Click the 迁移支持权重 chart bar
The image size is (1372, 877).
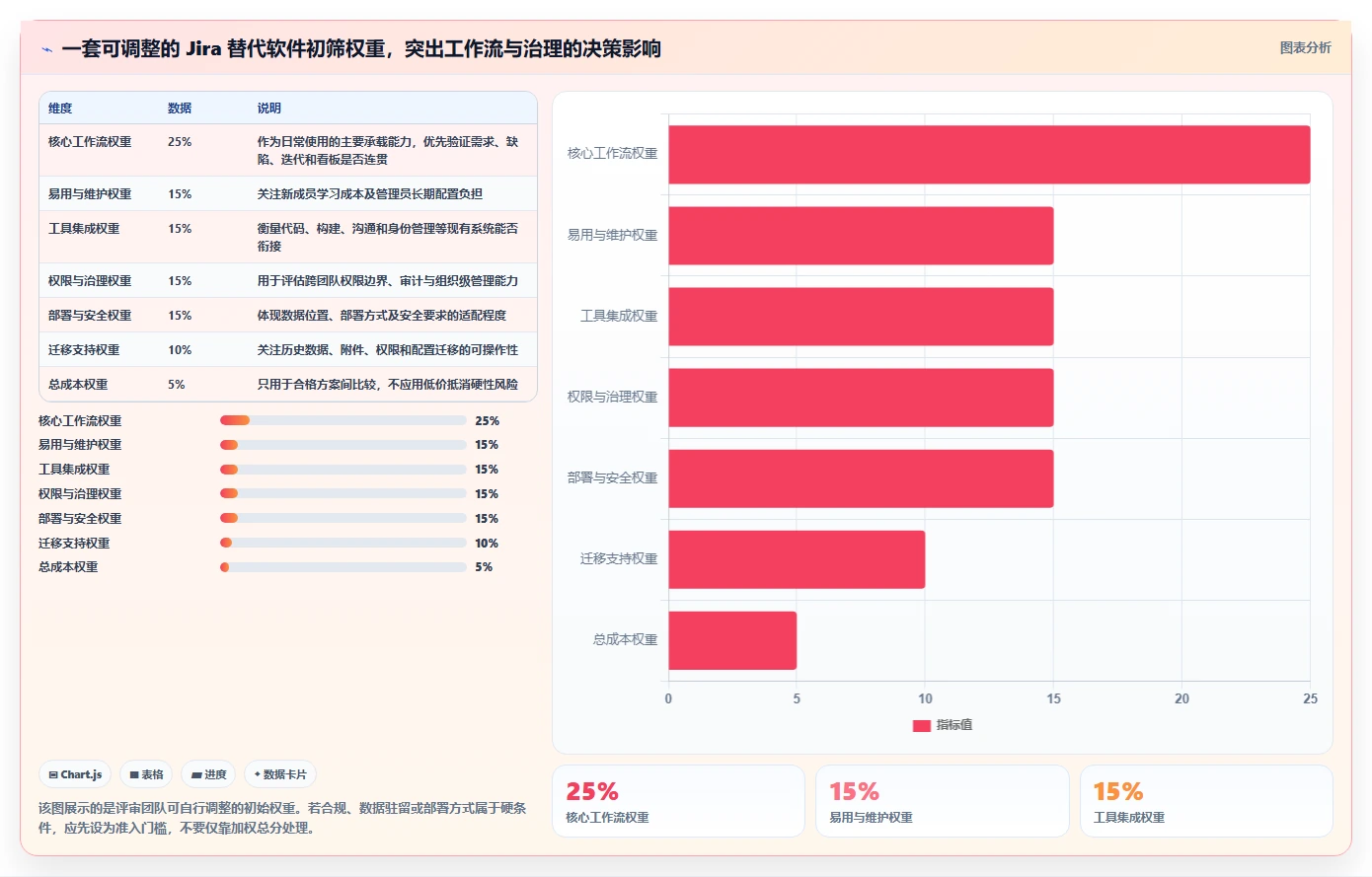click(x=797, y=559)
